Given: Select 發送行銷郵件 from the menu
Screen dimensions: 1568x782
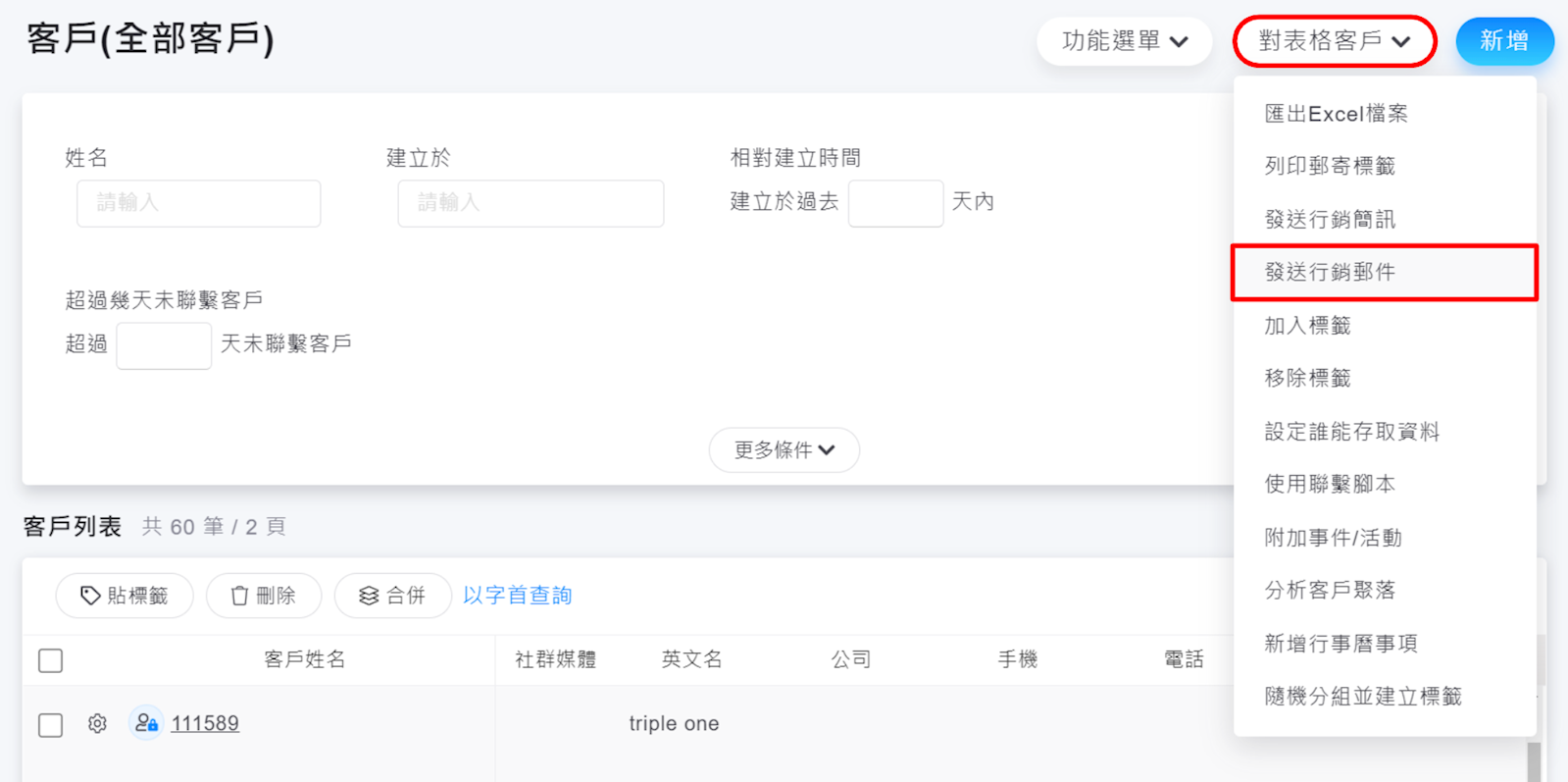Looking at the screenshot, I should coord(1330,273).
